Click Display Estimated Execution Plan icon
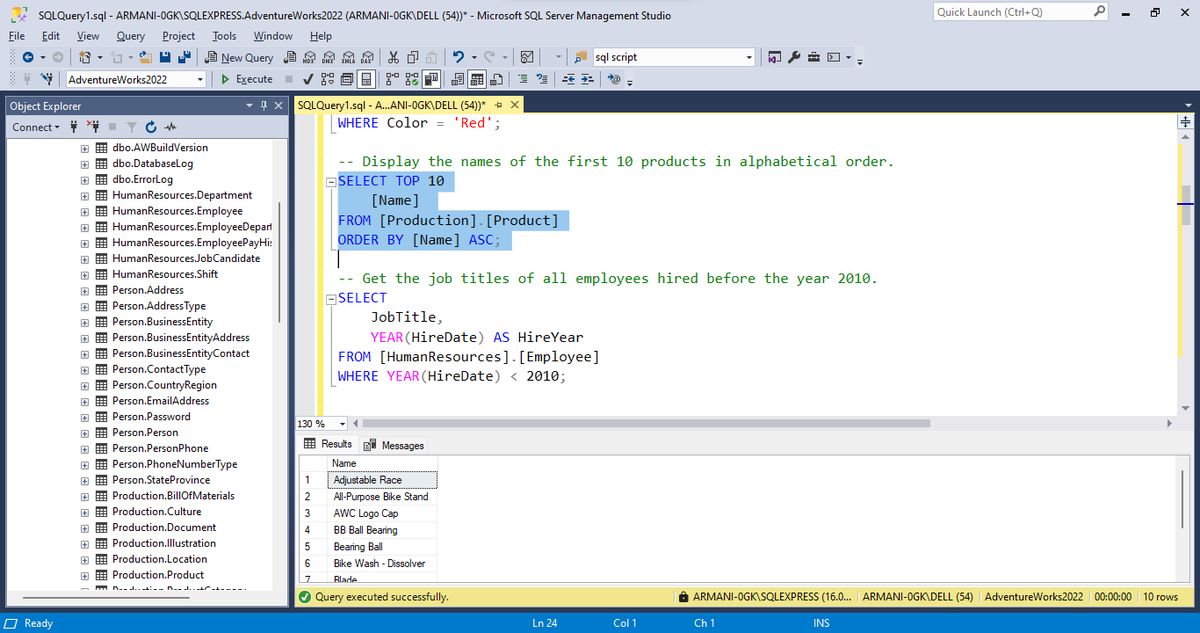Viewport: 1200px width, 633px height. [x=328, y=79]
